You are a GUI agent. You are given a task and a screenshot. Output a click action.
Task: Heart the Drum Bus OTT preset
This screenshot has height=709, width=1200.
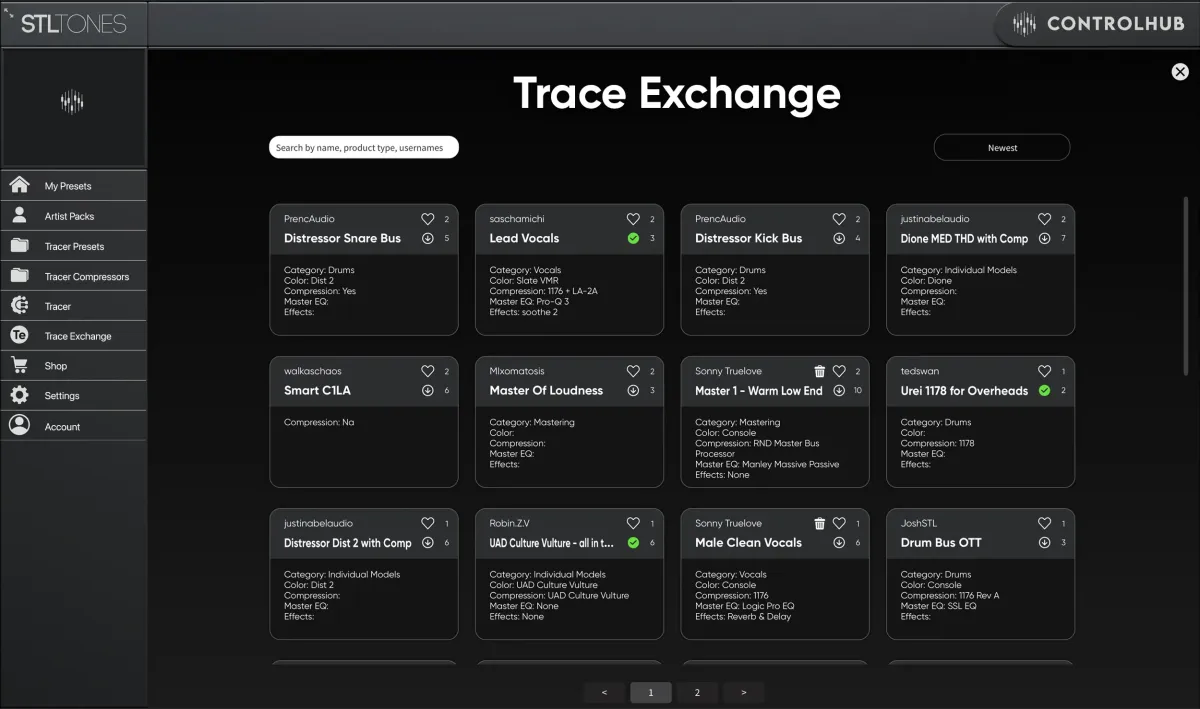1044,523
